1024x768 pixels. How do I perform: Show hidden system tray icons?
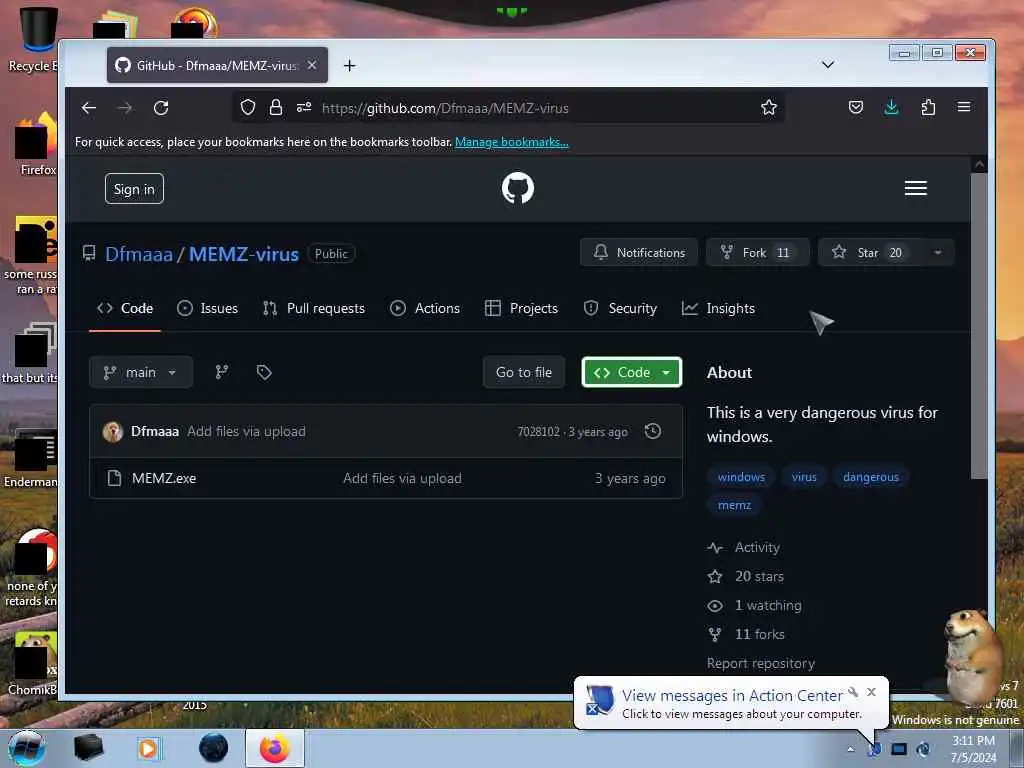pos(850,750)
